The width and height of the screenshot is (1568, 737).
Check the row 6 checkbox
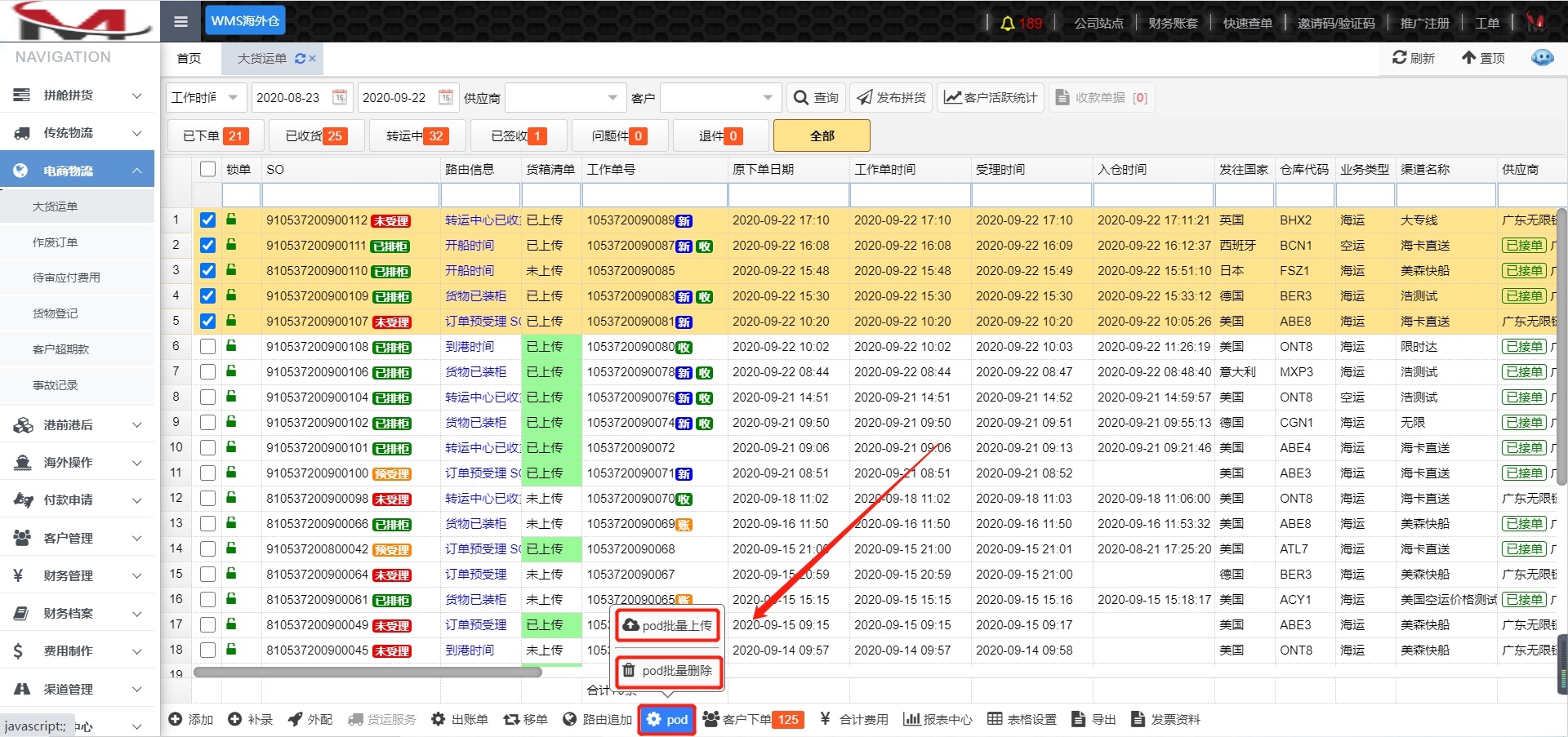(x=207, y=346)
